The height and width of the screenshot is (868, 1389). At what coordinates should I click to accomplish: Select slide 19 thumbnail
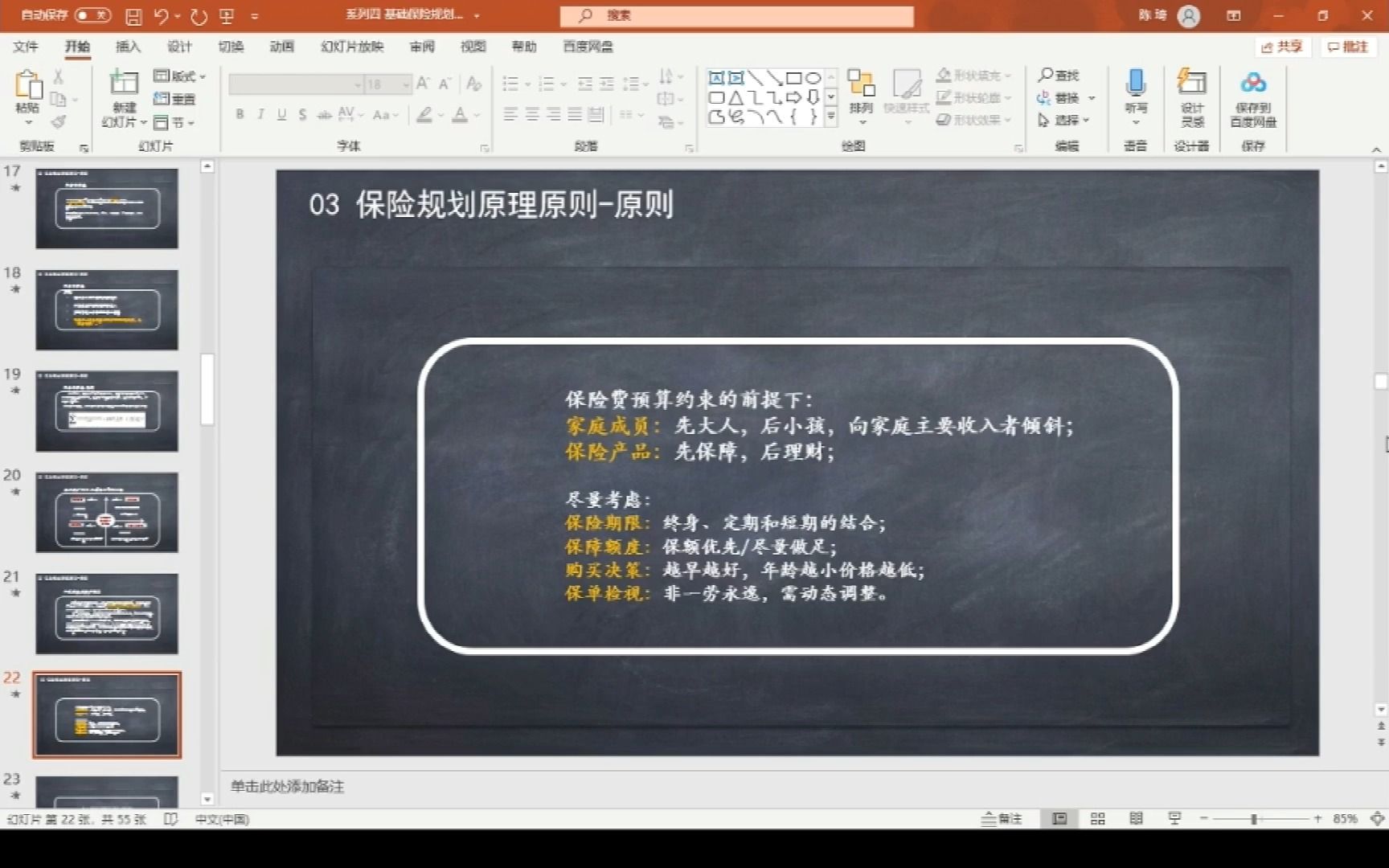coord(107,411)
